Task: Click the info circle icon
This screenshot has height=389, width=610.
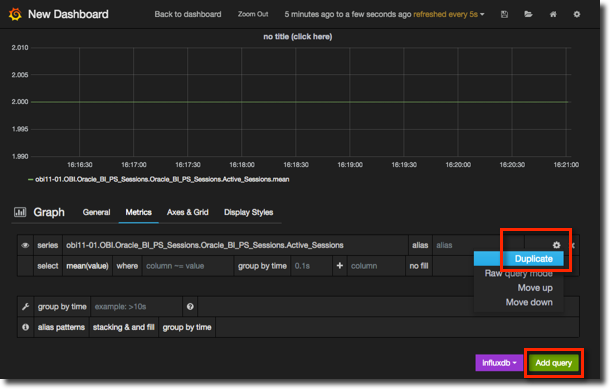Action: point(26,327)
